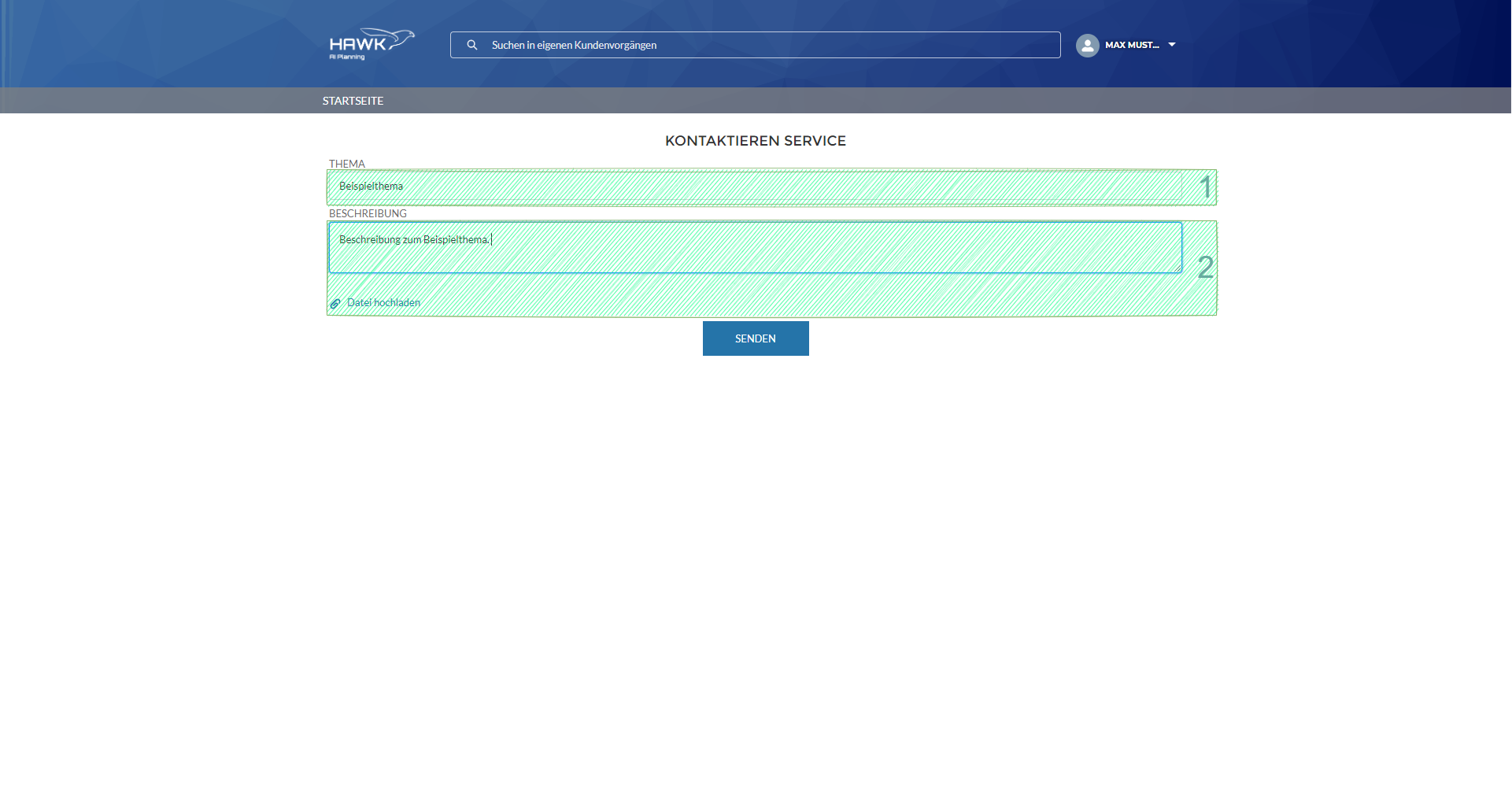This screenshot has height=795, width=1512.
Task: Go to the STARTSEITE navigation tab
Action: tap(353, 101)
